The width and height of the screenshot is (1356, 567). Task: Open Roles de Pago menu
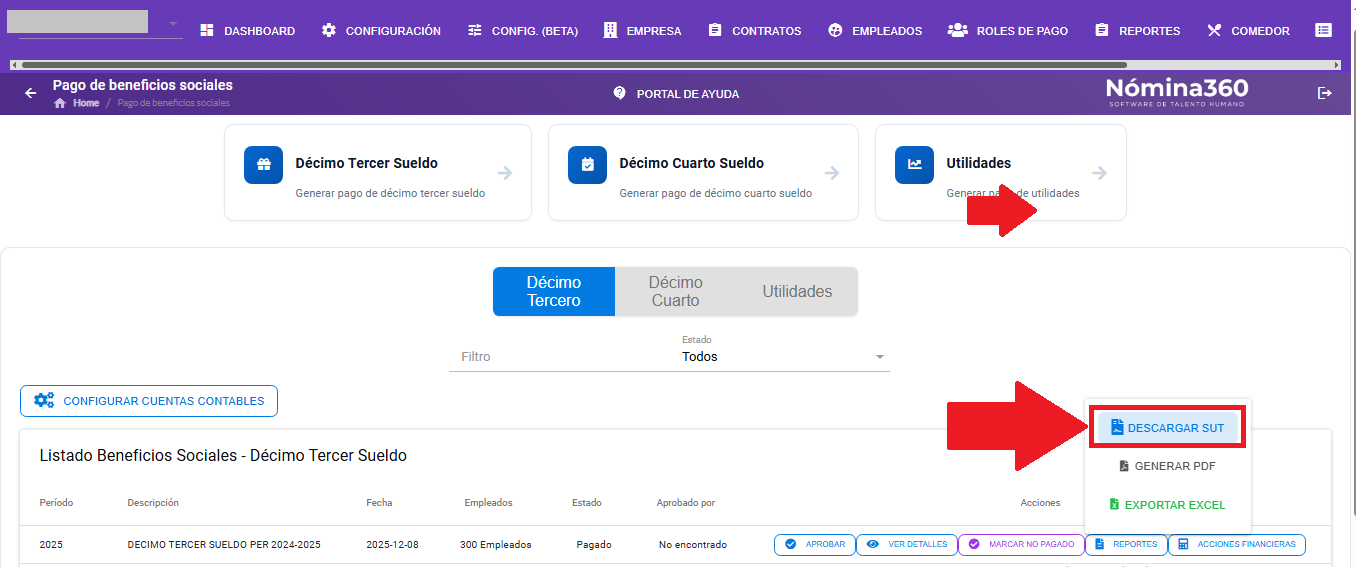[x=1008, y=31]
